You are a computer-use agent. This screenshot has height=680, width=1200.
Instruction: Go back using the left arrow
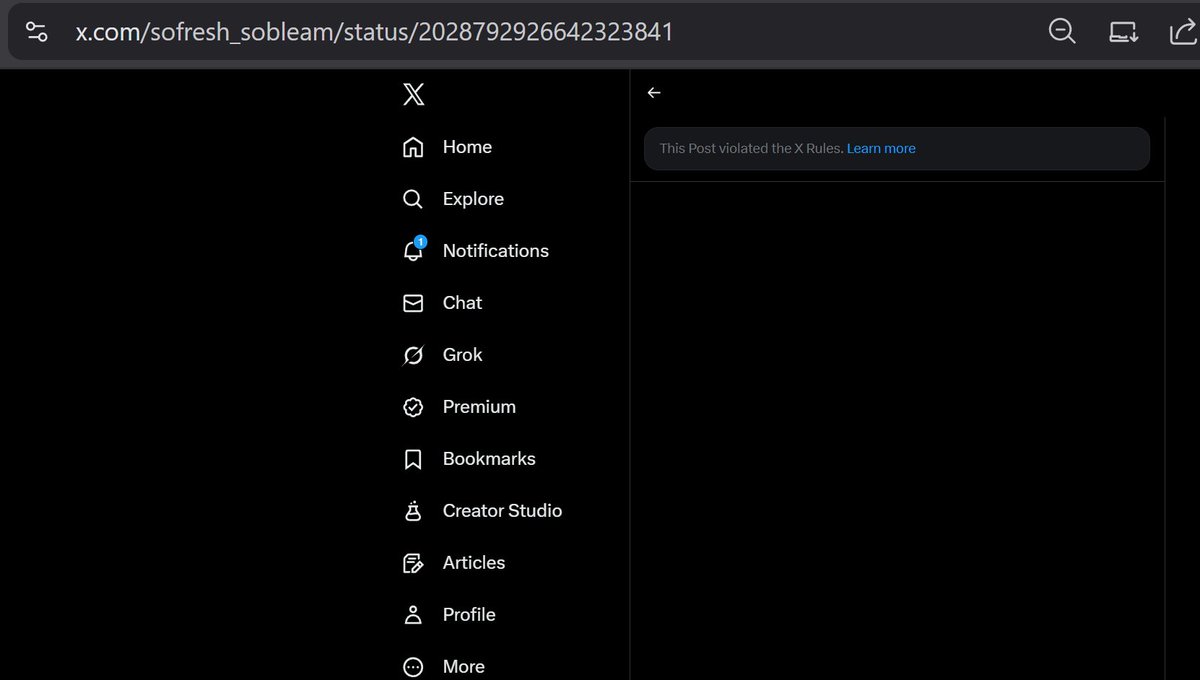point(654,93)
